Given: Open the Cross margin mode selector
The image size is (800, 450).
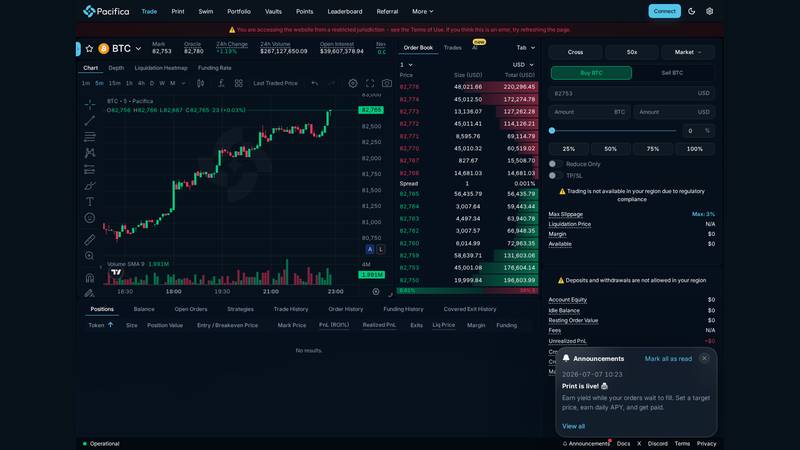Looking at the screenshot, I should [x=575, y=52].
